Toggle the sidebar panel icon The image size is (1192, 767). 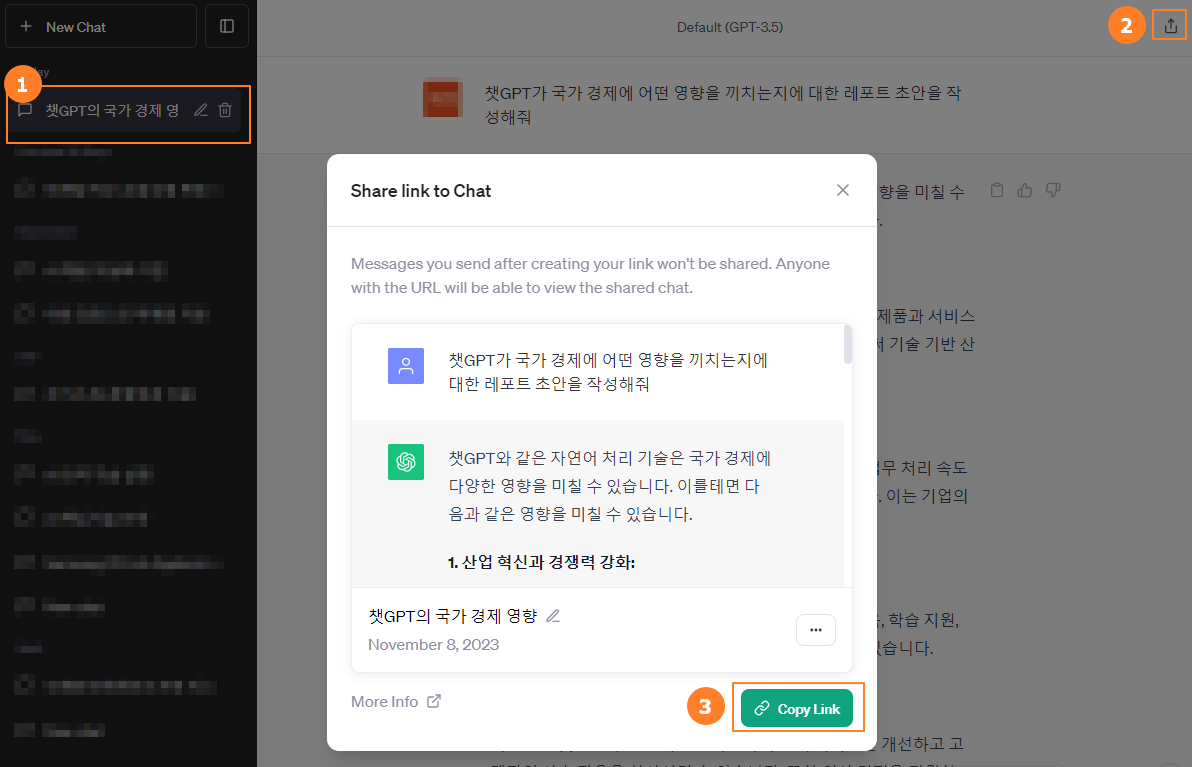(x=227, y=27)
